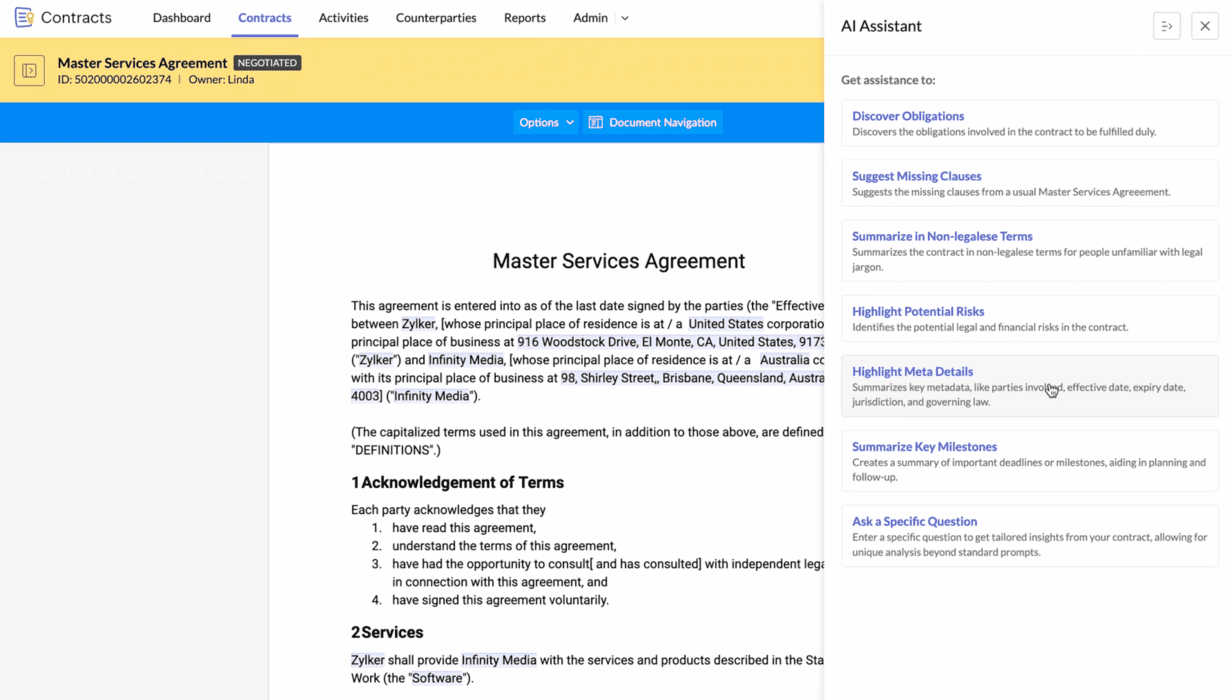This screenshot has height=700, width=1232.
Task: Open the Counterparties tab
Action: [436, 18]
